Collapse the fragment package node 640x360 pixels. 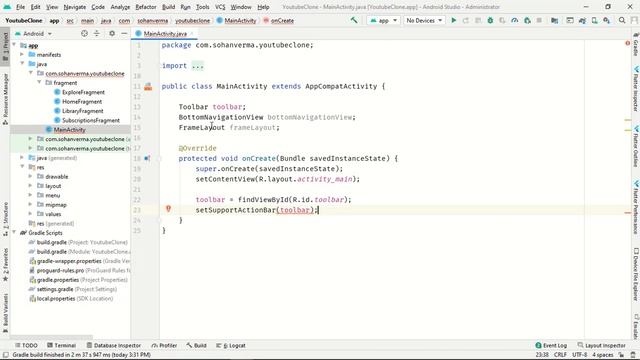pyautogui.click(x=39, y=83)
